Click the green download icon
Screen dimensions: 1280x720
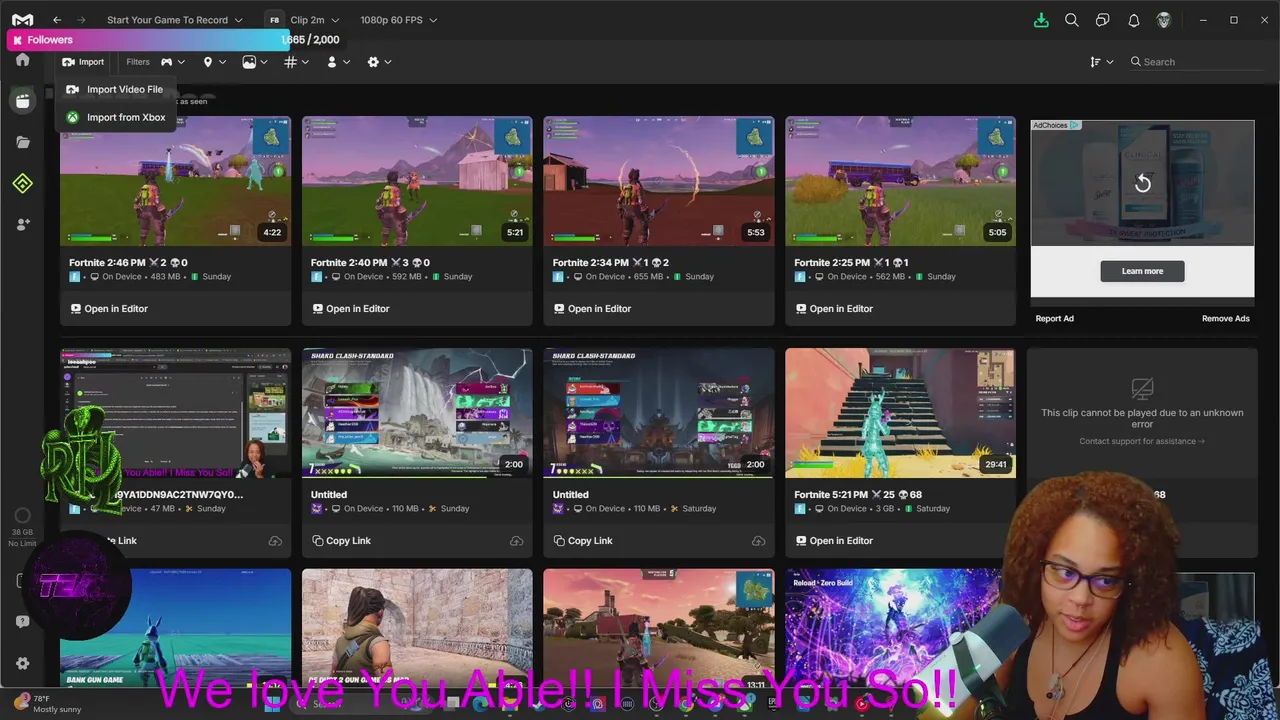tap(1041, 20)
